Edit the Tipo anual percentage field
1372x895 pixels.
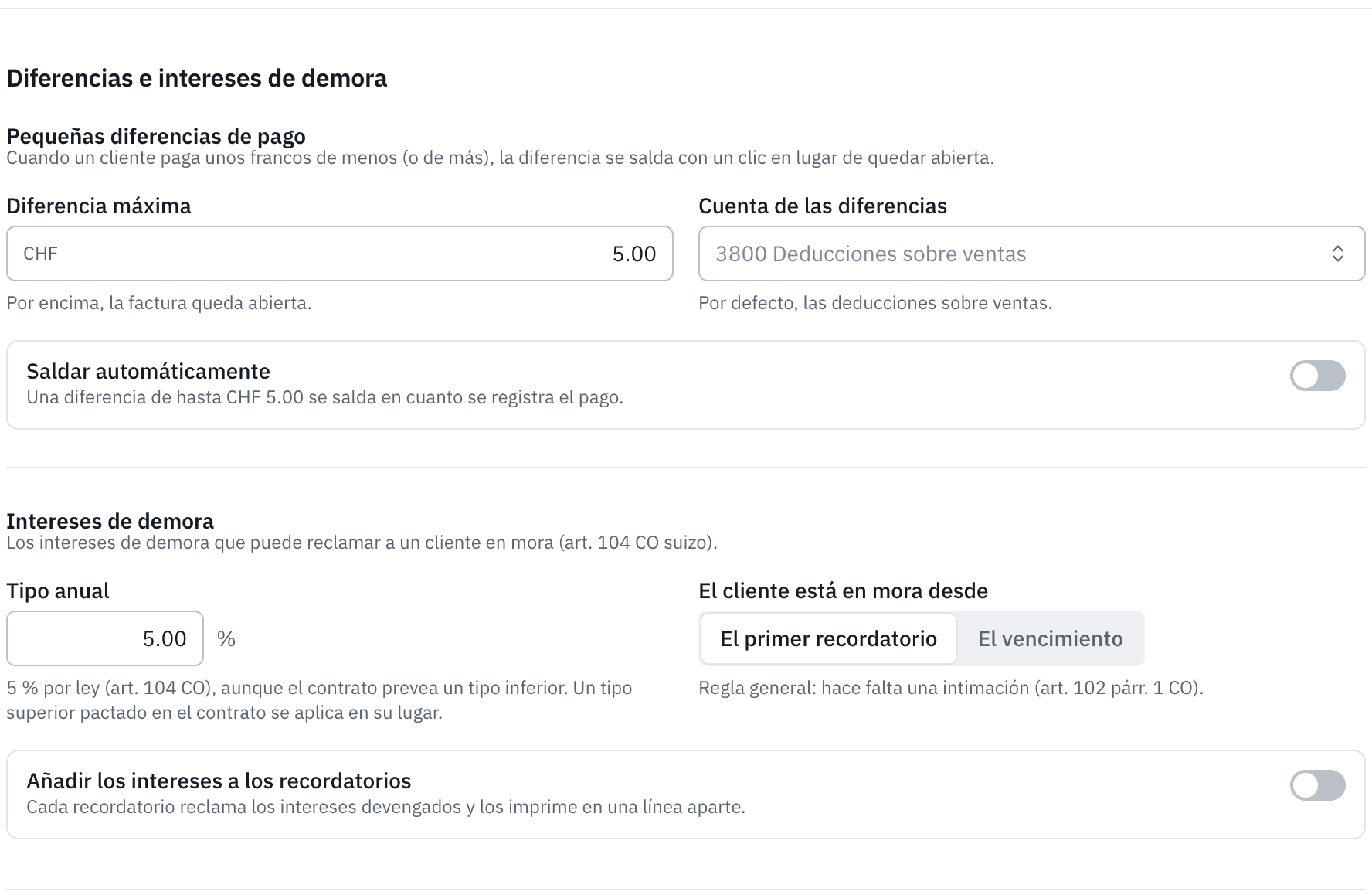(105, 638)
